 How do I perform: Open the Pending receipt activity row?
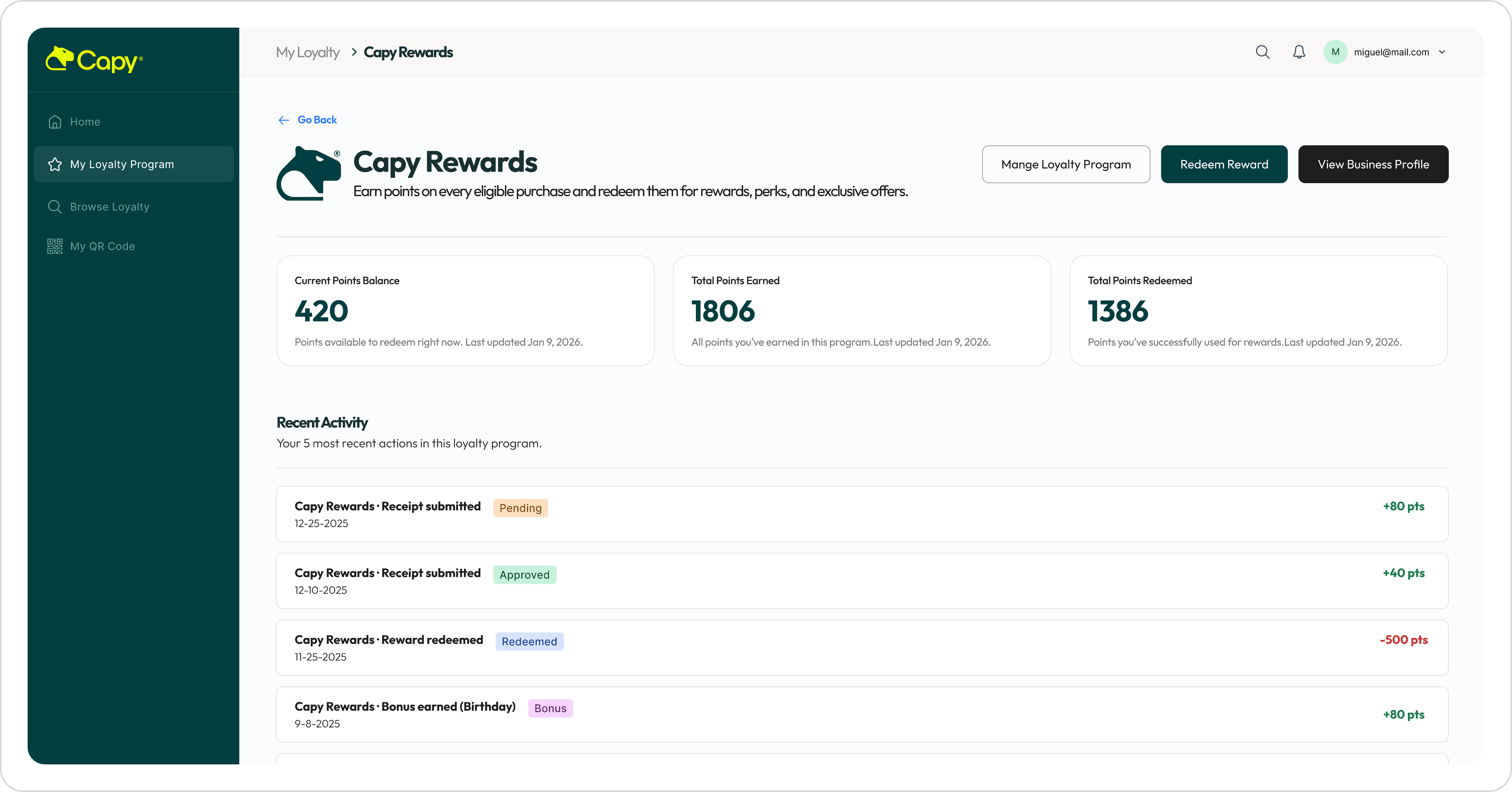point(861,514)
